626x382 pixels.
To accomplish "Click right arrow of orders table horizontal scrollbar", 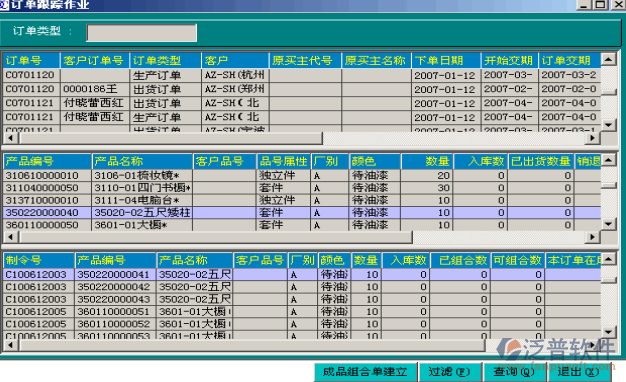I will (x=592, y=138).
